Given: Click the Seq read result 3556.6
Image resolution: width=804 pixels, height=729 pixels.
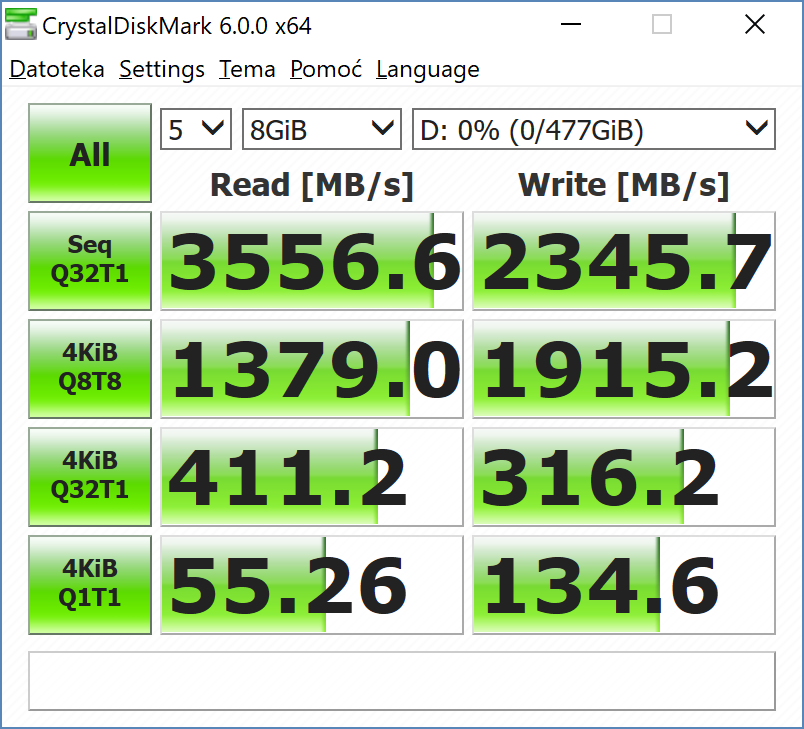Looking at the screenshot, I should pos(312,261).
